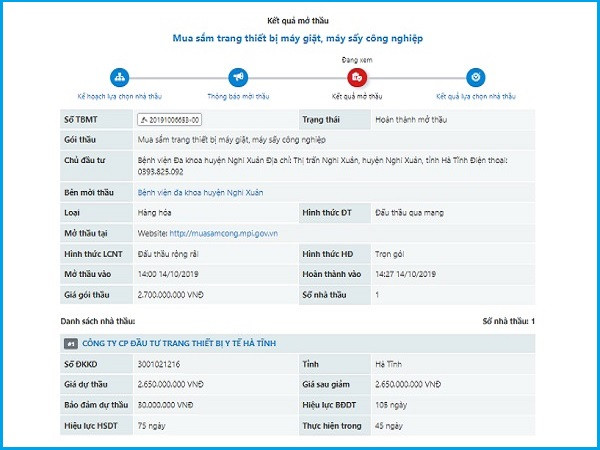
Task: Select the Giá sau giảm value 2.650.000.000 VNĐ
Action: (408, 384)
